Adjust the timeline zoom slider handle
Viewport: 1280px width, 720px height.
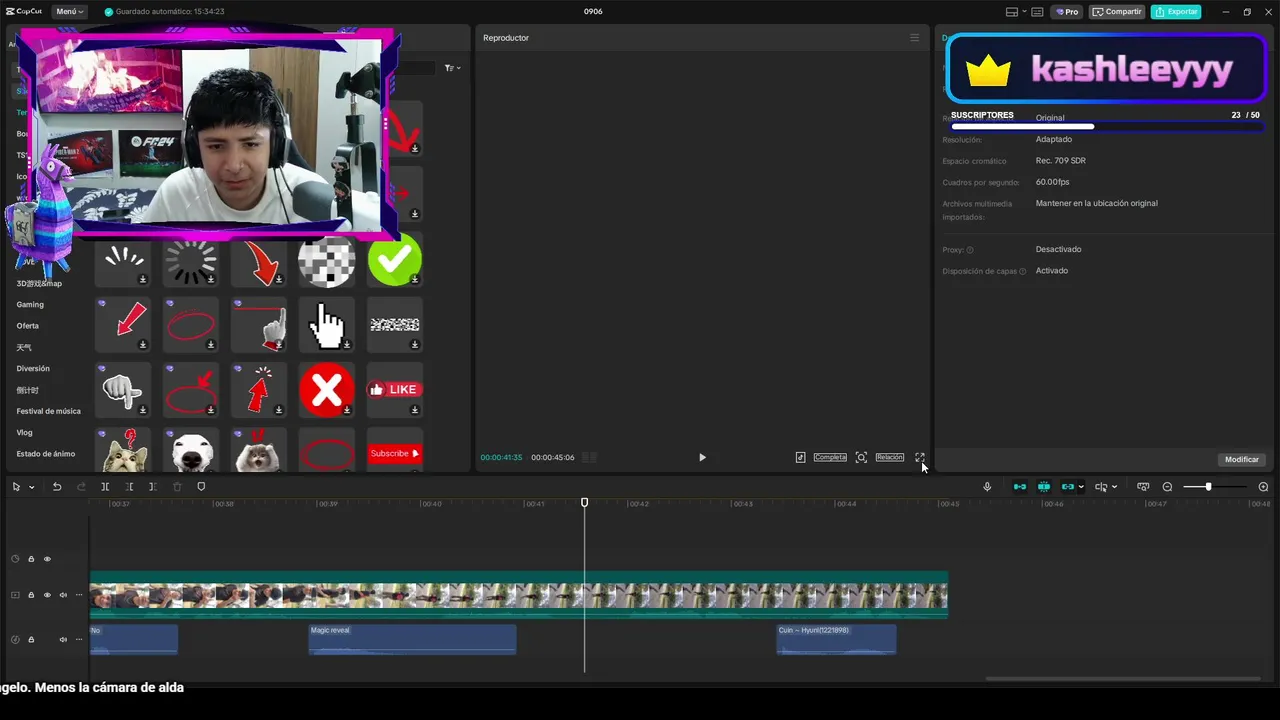pos(1208,487)
